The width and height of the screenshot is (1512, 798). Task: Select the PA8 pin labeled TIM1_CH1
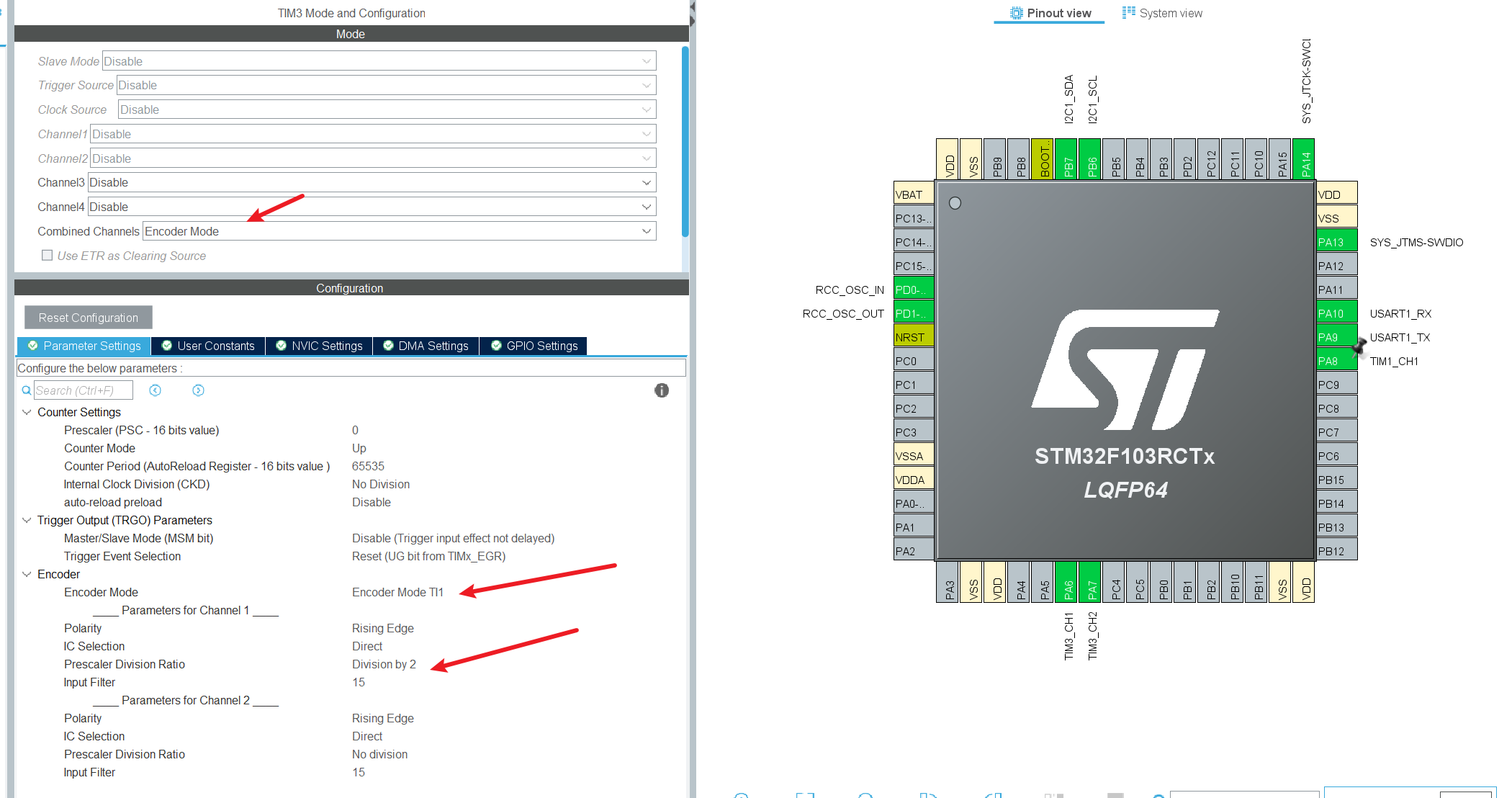point(1336,361)
